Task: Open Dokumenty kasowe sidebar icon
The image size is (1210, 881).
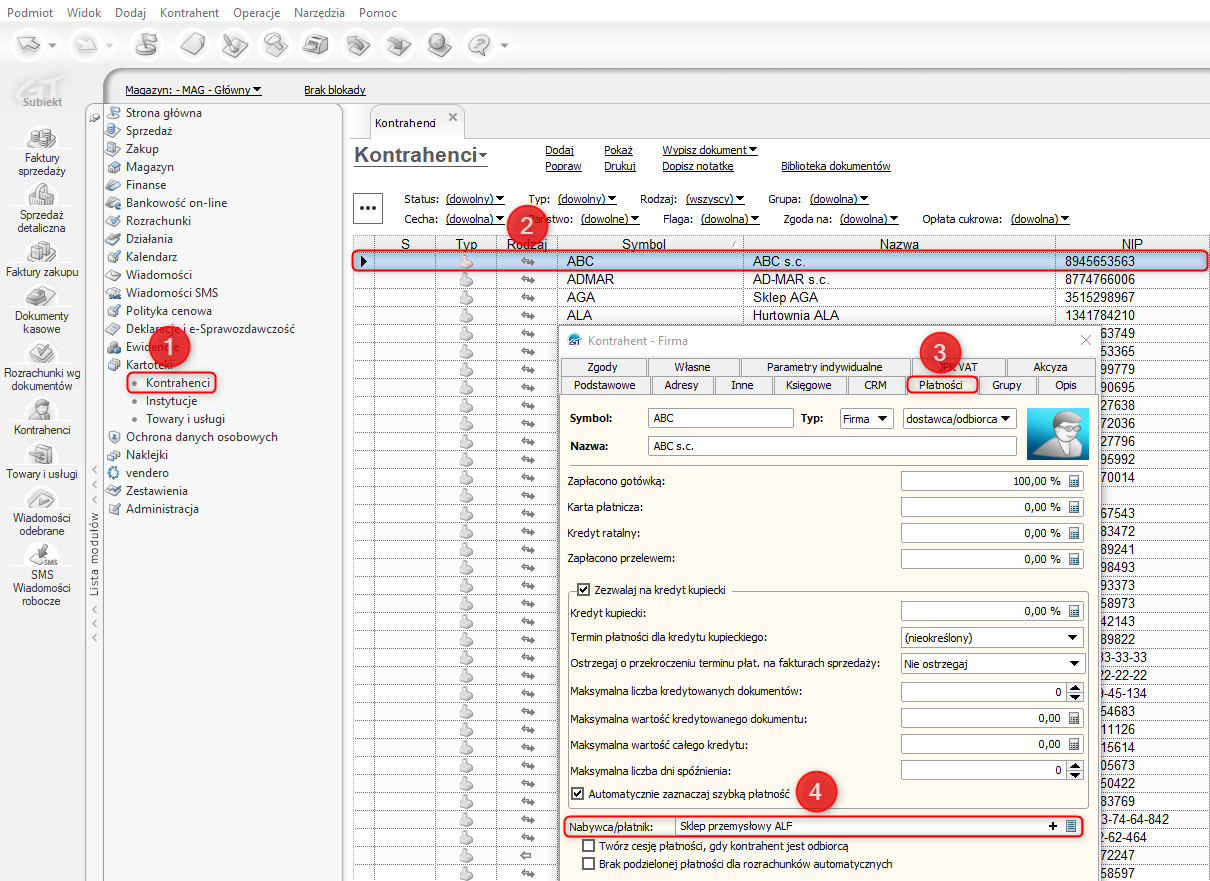Action: (x=41, y=298)
